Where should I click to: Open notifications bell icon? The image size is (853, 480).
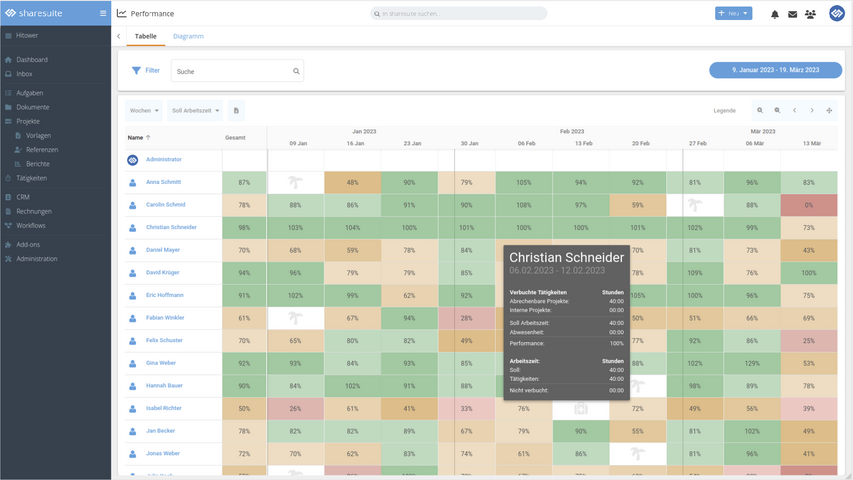coord(774,14)
